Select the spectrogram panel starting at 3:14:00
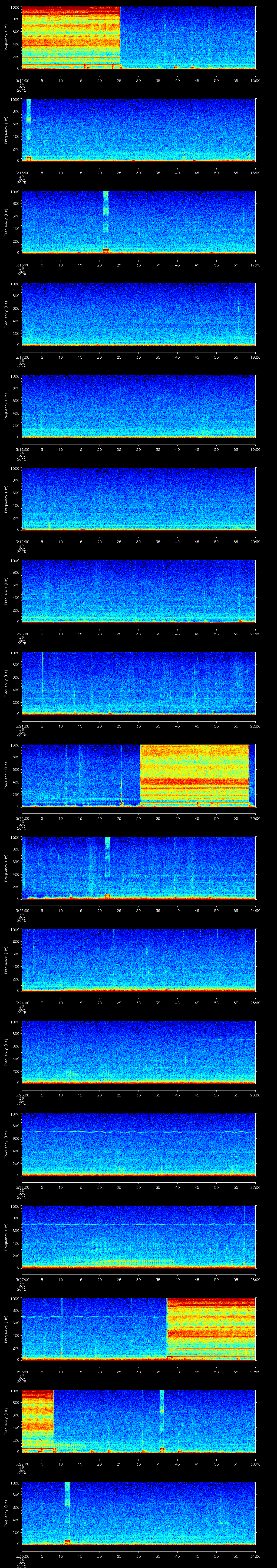 pyautogui.click(x=139, y=38)
